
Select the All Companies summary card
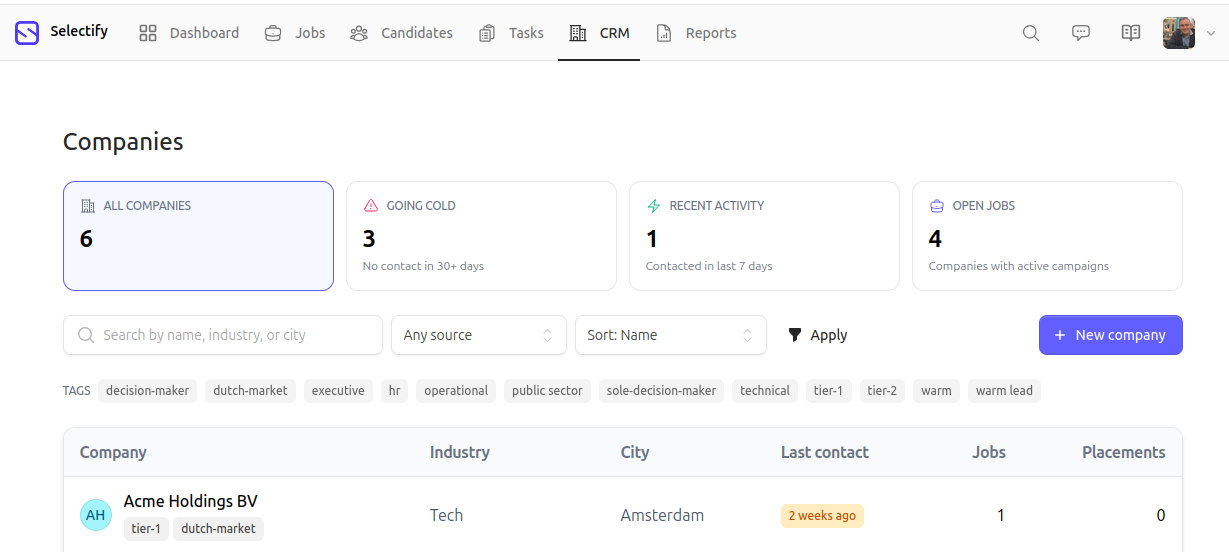point(198,236)
